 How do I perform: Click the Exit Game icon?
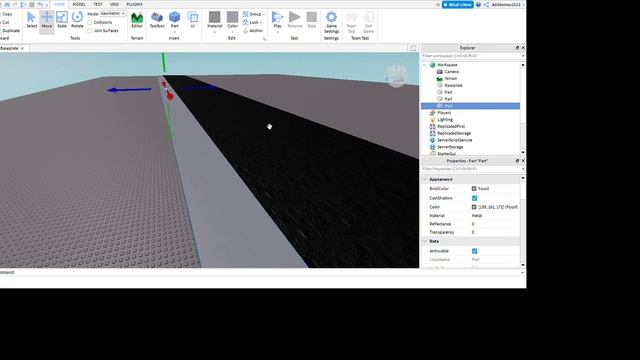[x=369, y=22]
